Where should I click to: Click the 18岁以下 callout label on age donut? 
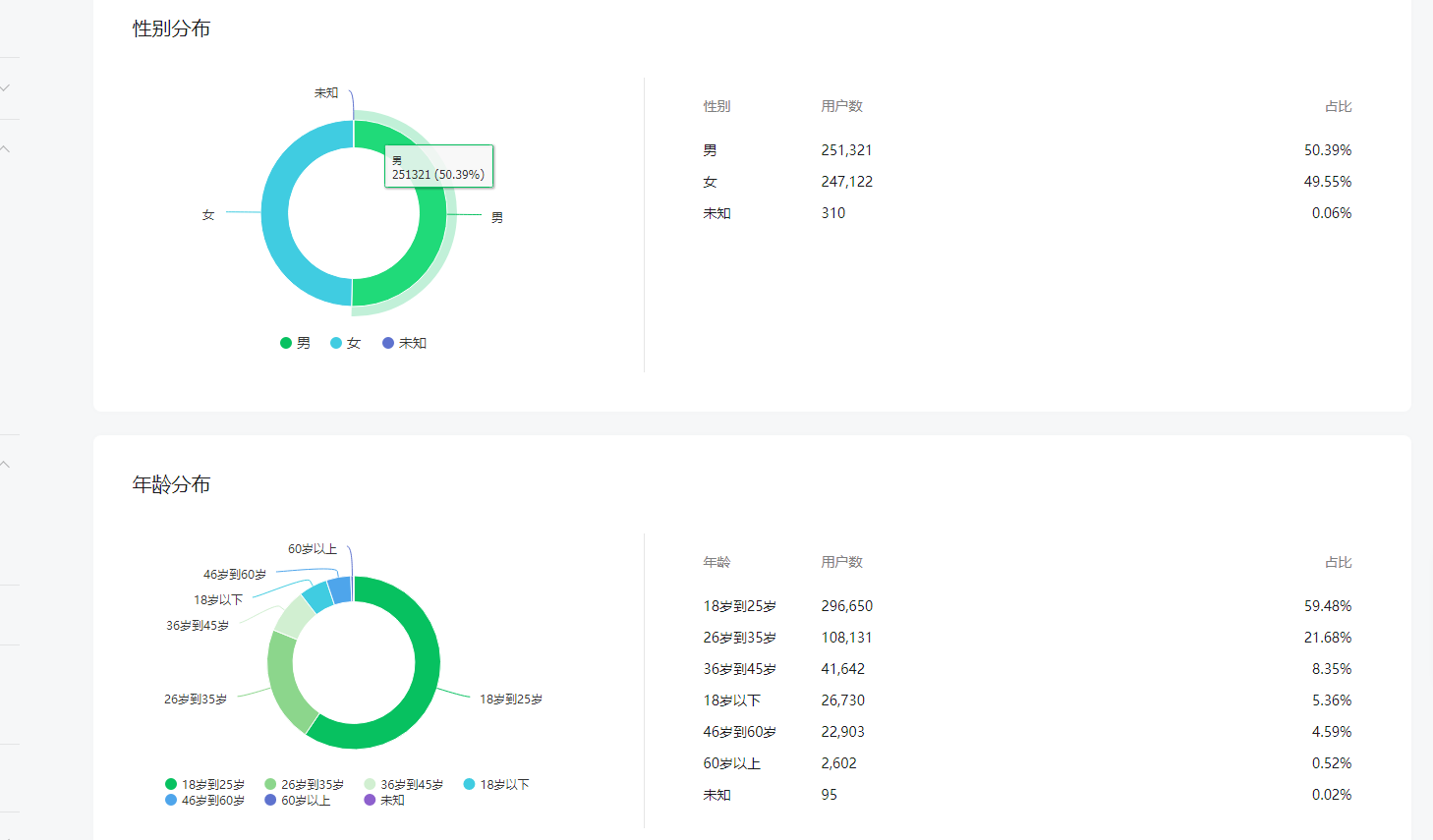tap(218, 600)
